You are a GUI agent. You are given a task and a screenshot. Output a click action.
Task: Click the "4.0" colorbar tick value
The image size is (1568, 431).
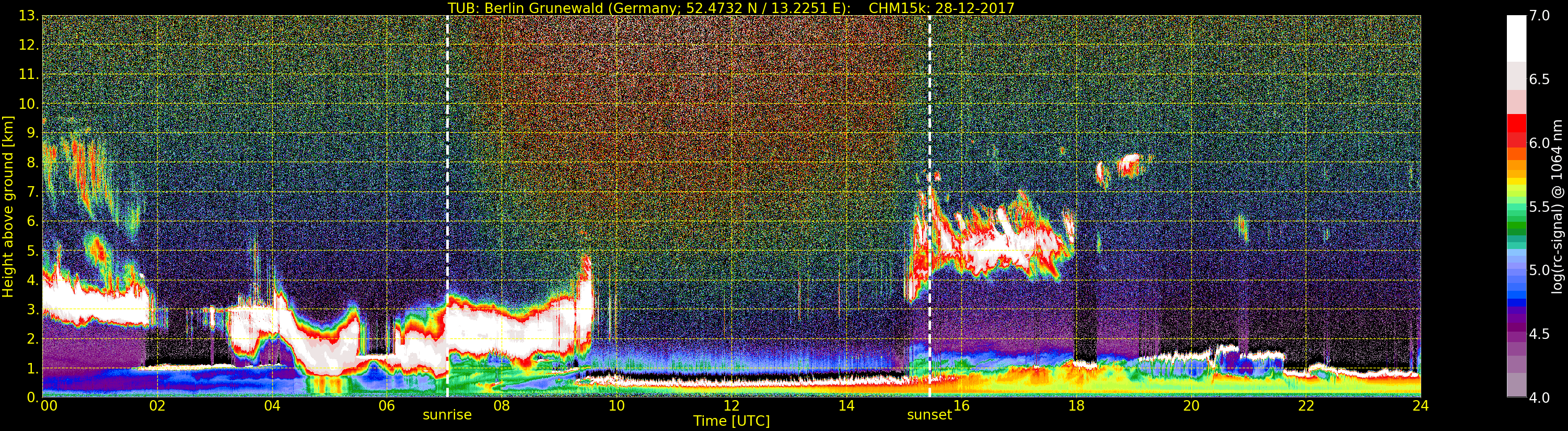click(x=1540, y=398)
